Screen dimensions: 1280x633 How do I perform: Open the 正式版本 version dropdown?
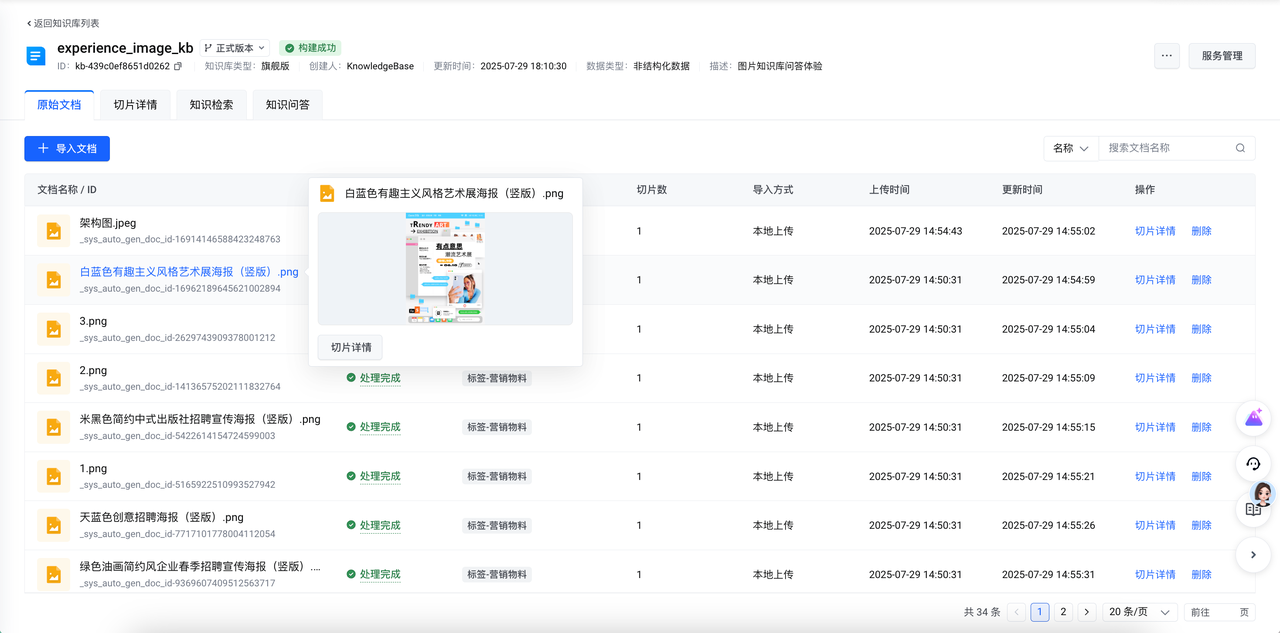coord(236,48)
